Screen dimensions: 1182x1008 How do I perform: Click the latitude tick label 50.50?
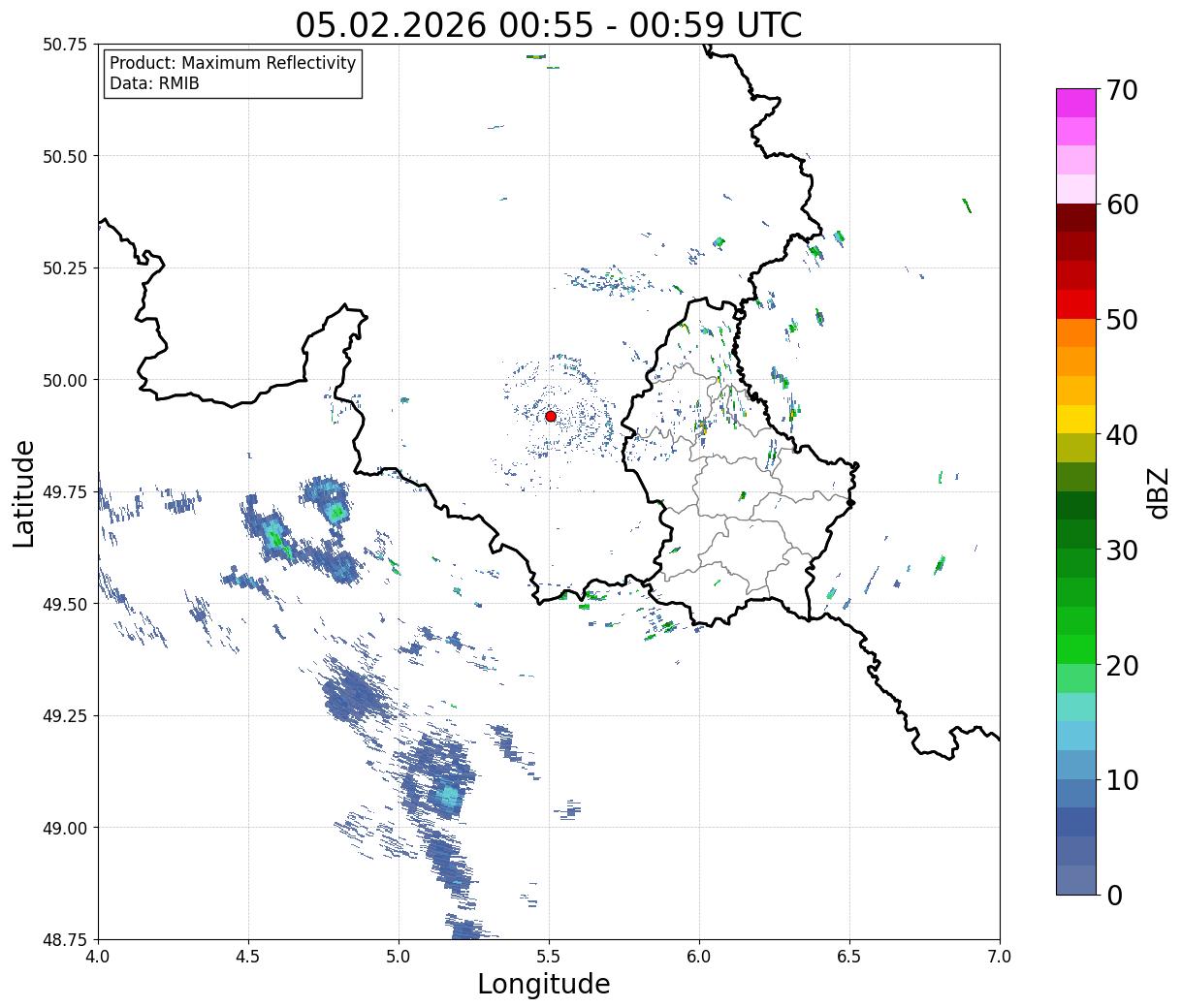tap(64, 156)
